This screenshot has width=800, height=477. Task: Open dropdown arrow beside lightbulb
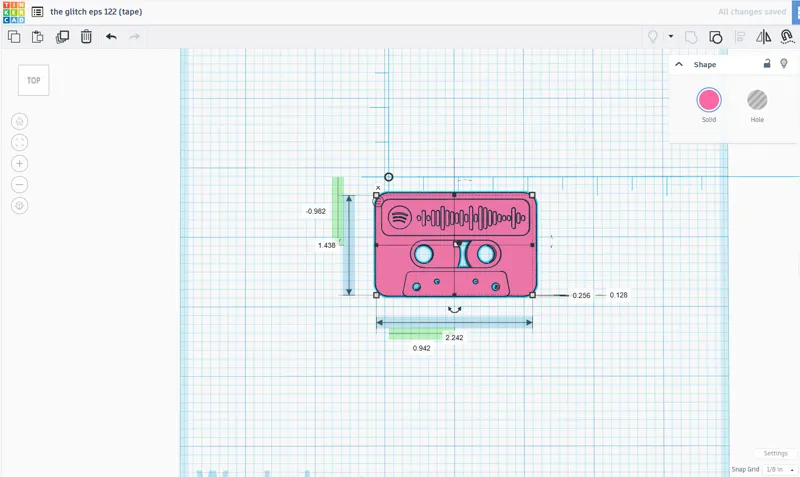pos(671,36)
